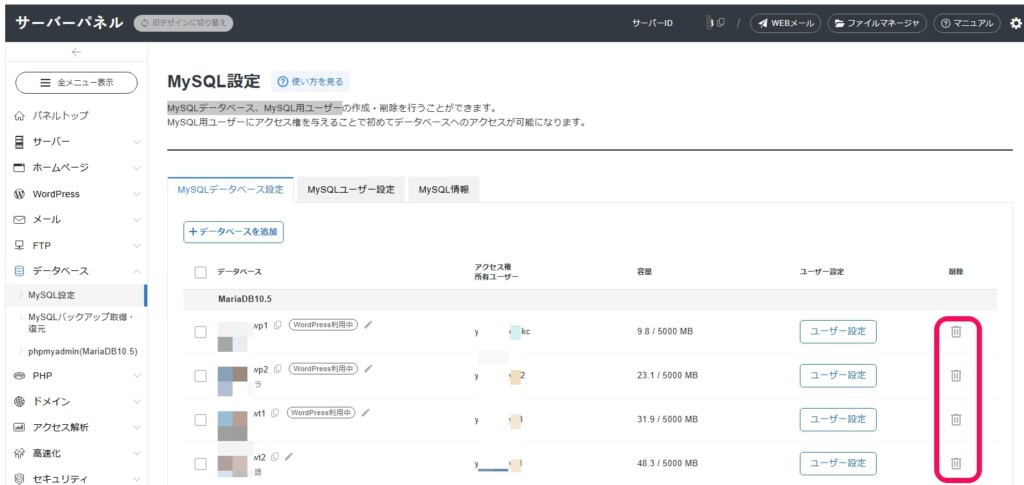Copy the wt2 database name

(275, 456)
